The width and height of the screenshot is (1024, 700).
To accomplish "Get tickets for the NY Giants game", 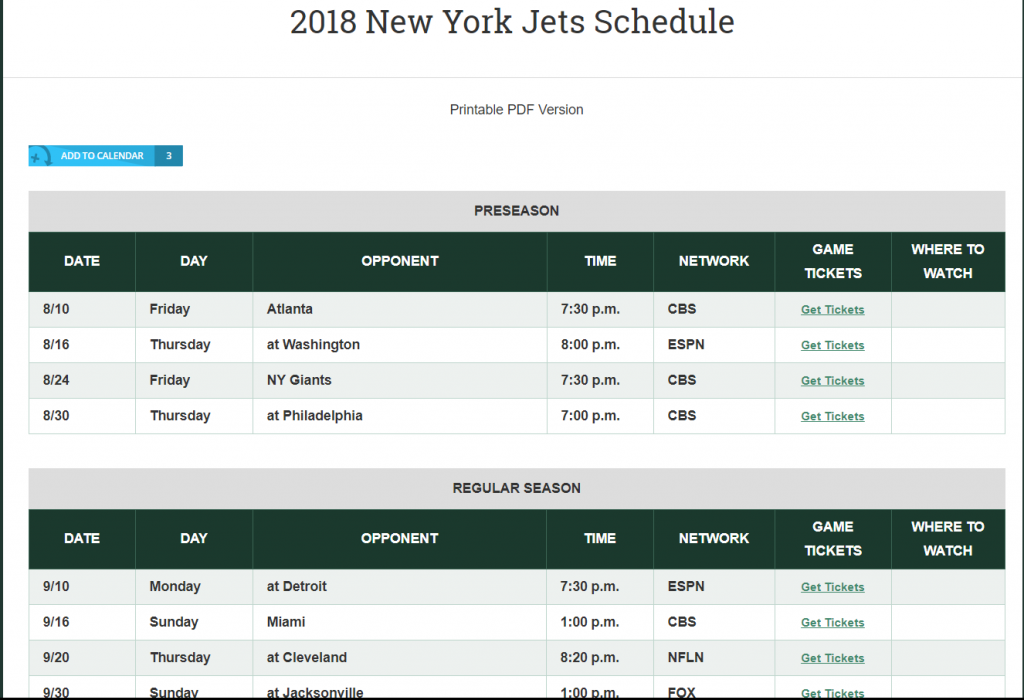I will [x=832, y=381].
